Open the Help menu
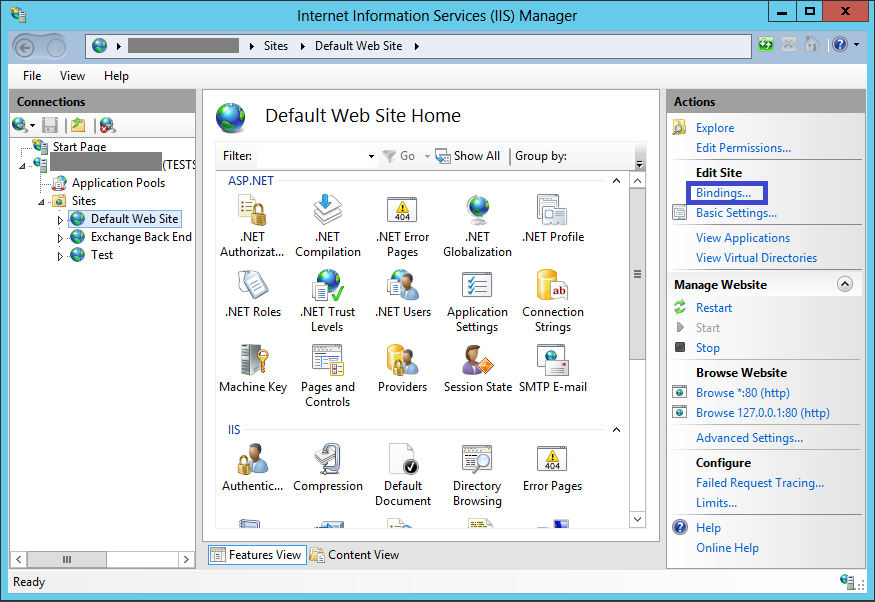This screenshot has width=875, height=602. [x=116, y=76]
